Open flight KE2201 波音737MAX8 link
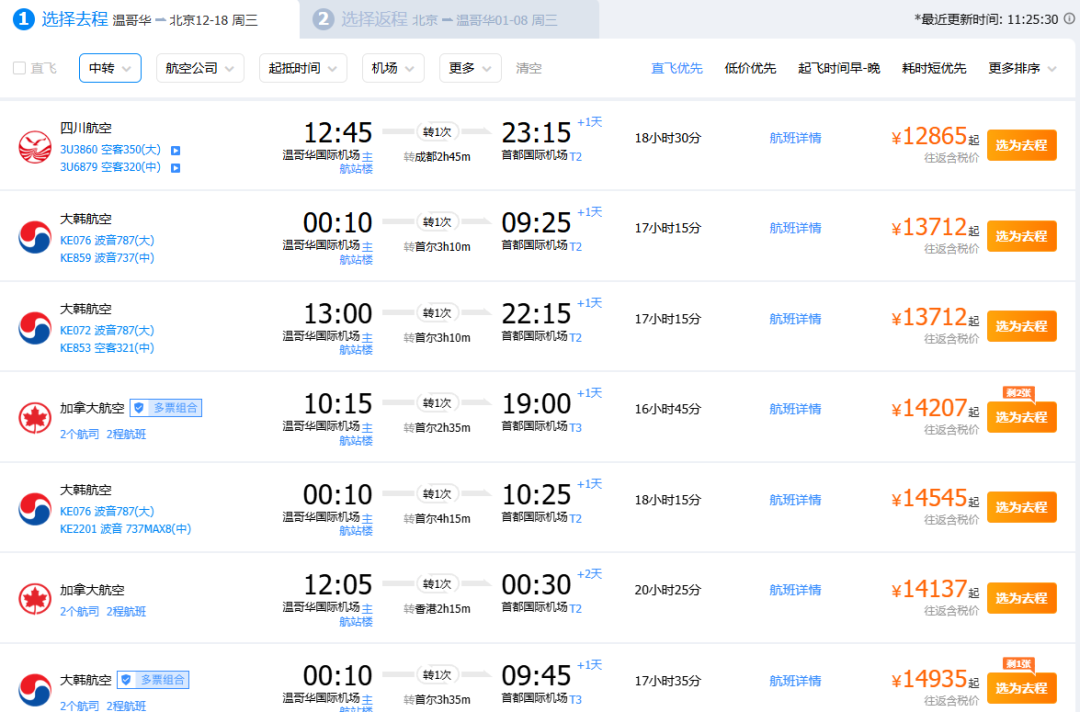Viewport: 1080px width, 712px height. point(125,529)
